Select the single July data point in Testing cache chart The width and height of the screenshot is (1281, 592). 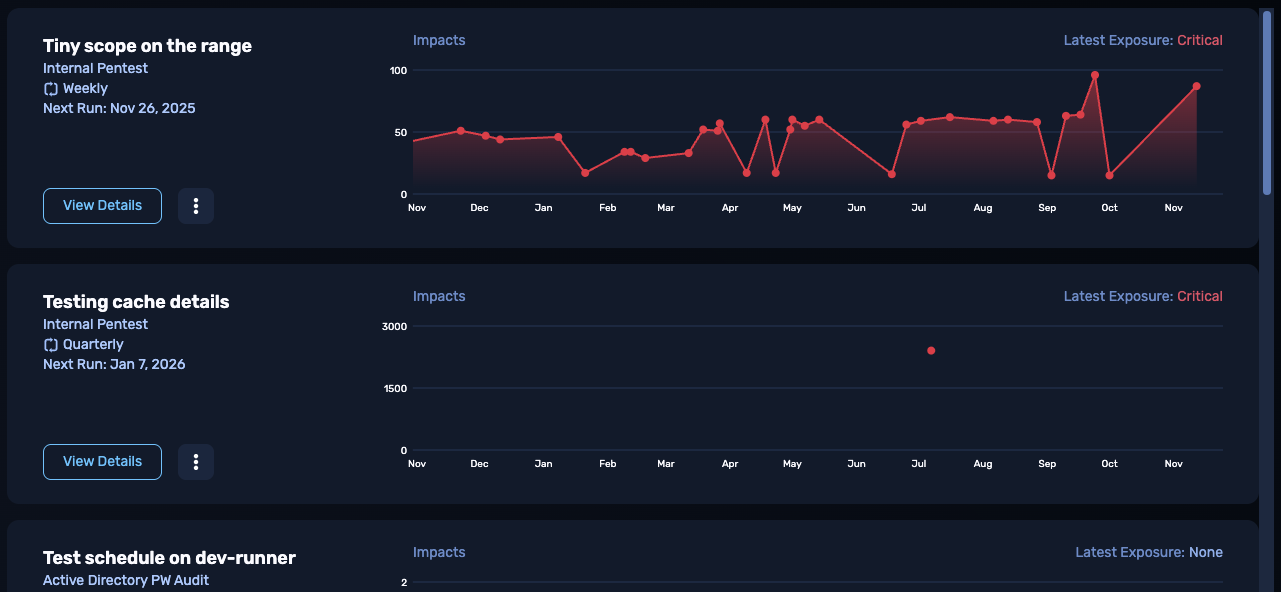931,351
